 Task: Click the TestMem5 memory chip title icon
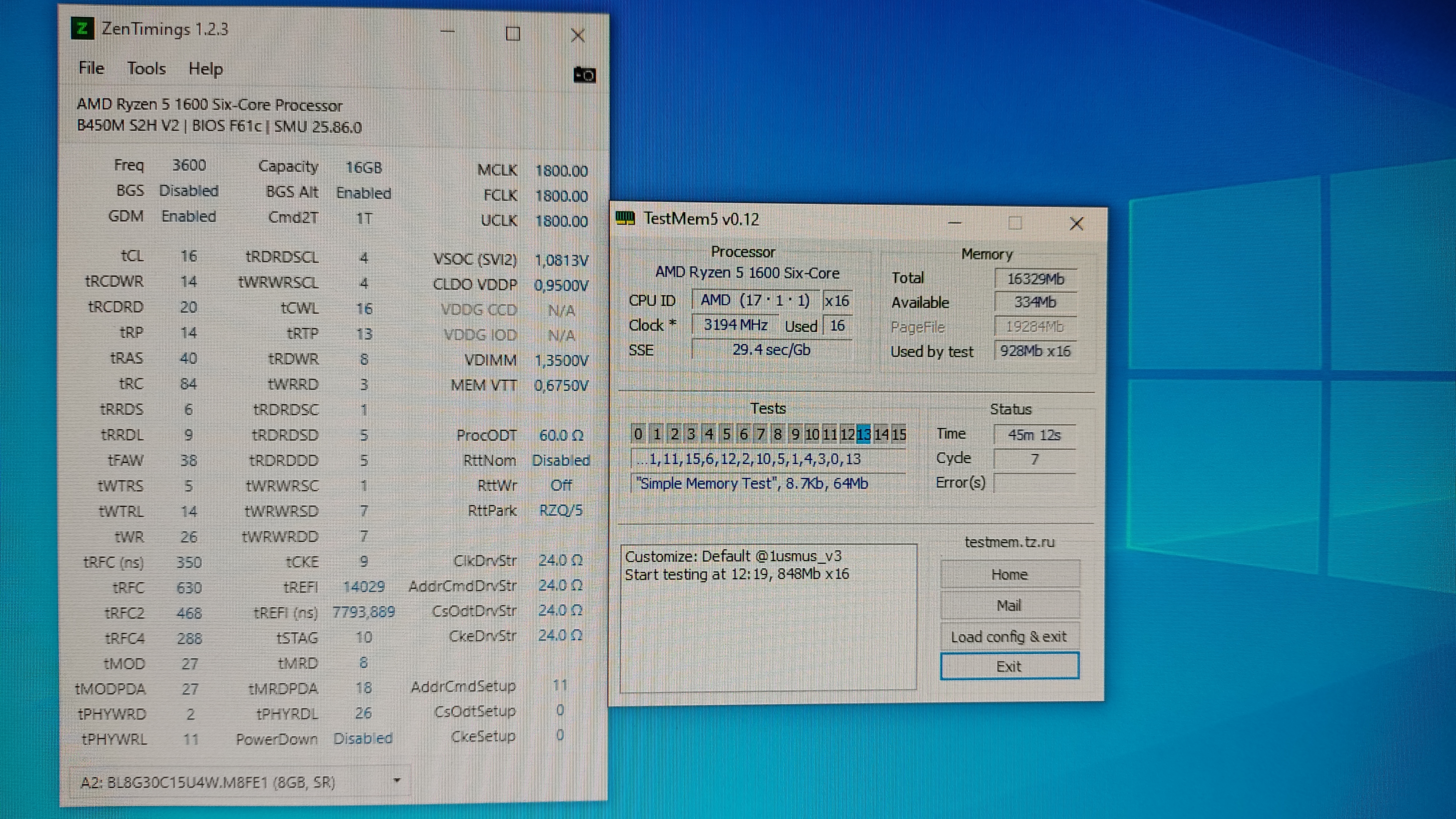pos(625,218)
